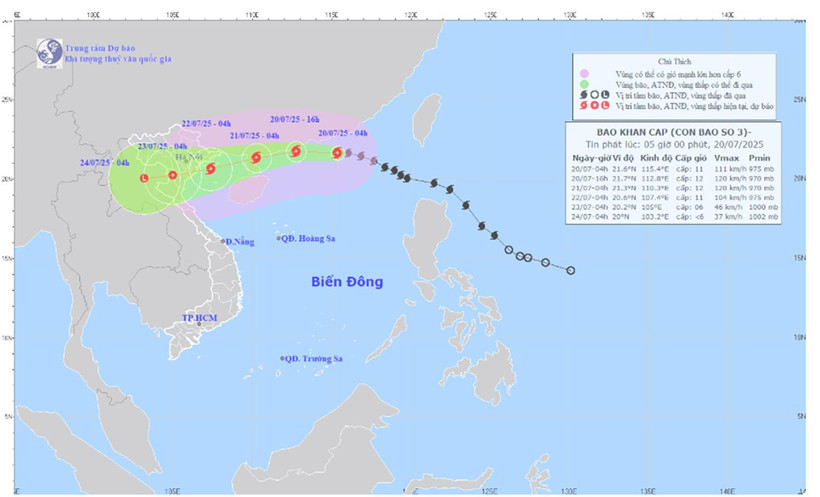
Task: Click the storm icon at 20/07/25 - 16h
Action: [x=295, y=151]
